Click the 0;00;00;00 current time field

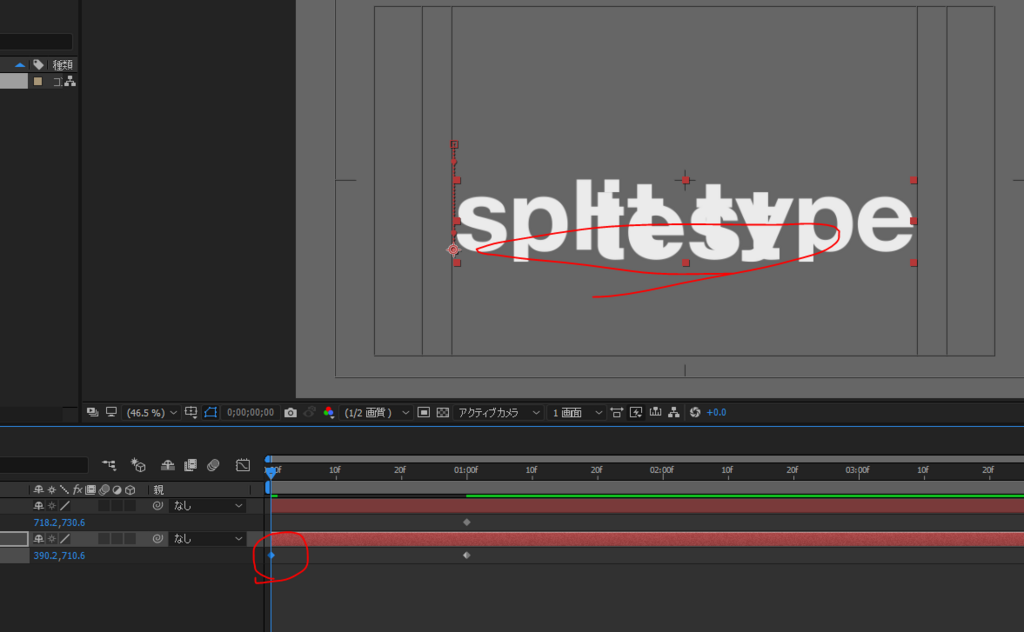250,413
